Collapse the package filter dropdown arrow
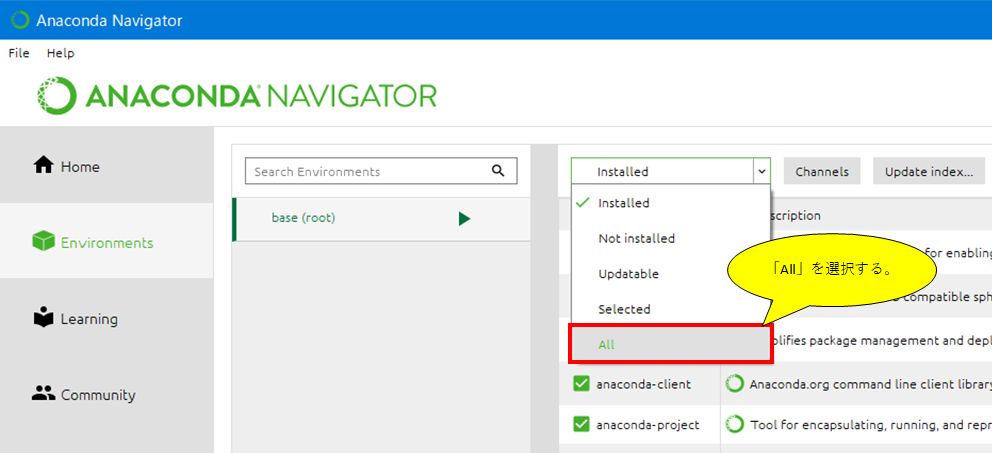Image resolution: width=992 pixels, height=453 pixels. (x=762, y=171)
